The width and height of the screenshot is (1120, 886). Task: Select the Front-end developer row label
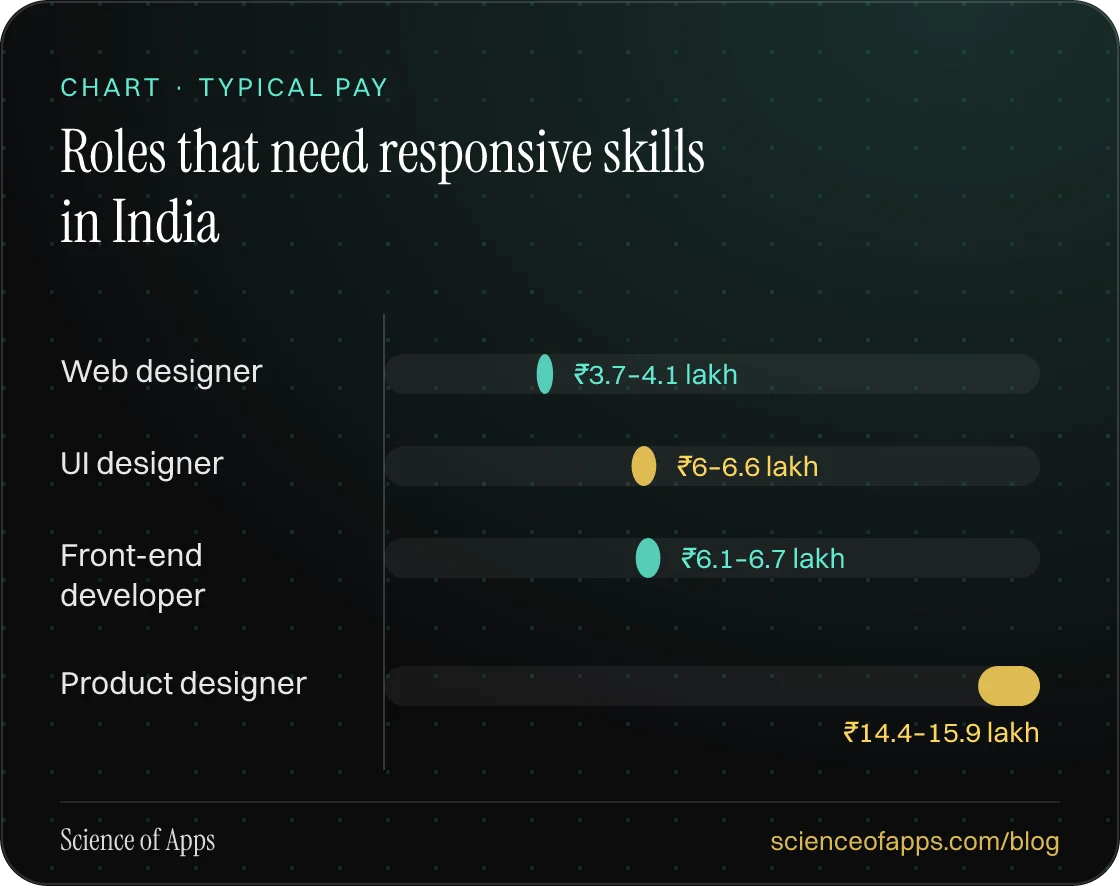(133, 575)
